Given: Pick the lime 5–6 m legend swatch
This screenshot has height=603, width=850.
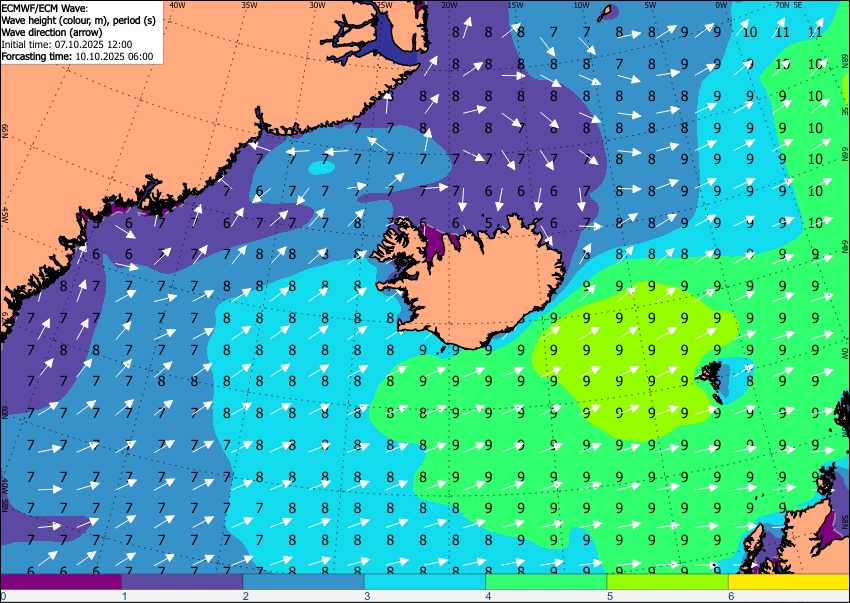Looking at the screenshot, I should point(668,582).
